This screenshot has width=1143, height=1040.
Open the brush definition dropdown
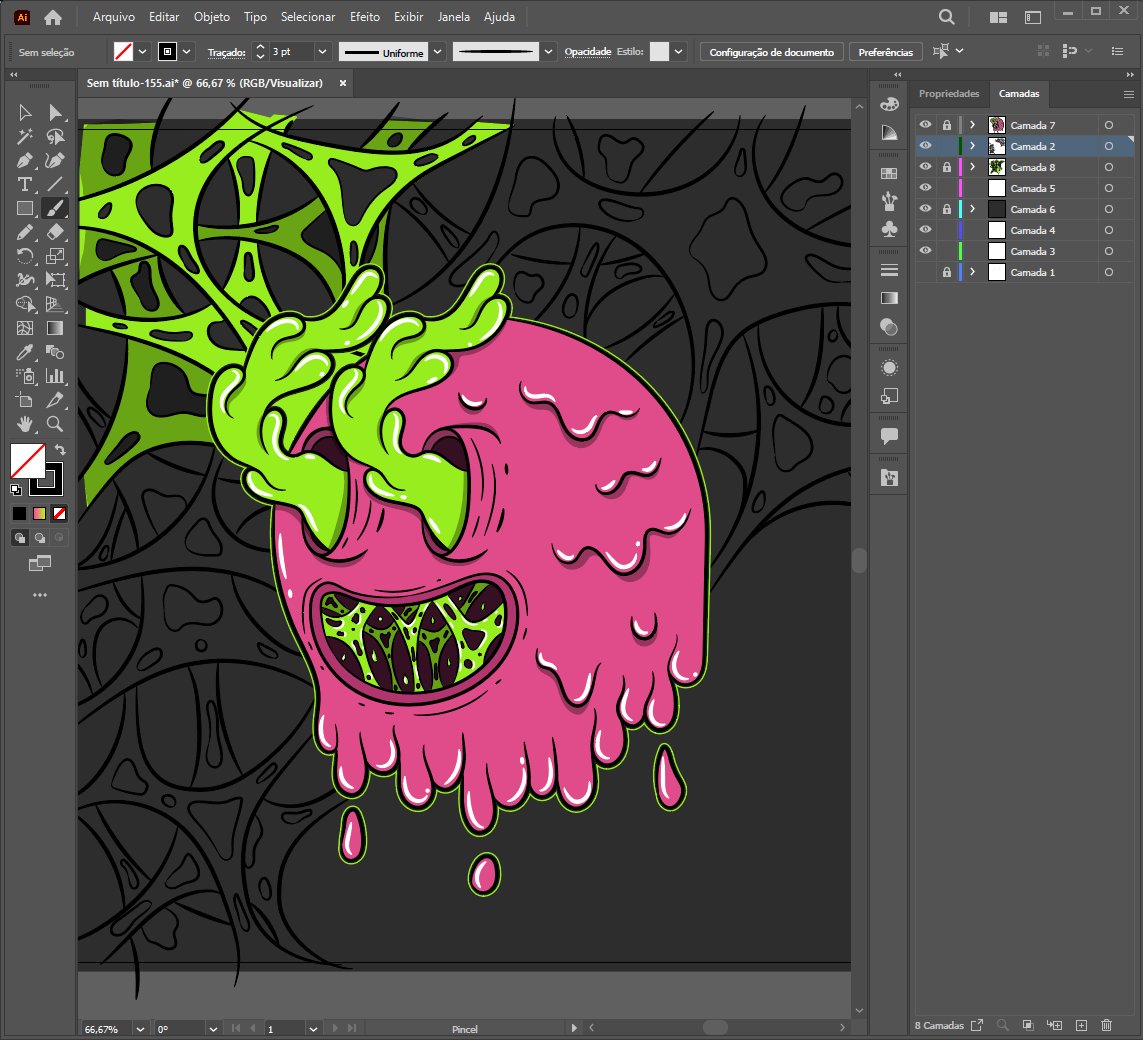tap(548, 52)
